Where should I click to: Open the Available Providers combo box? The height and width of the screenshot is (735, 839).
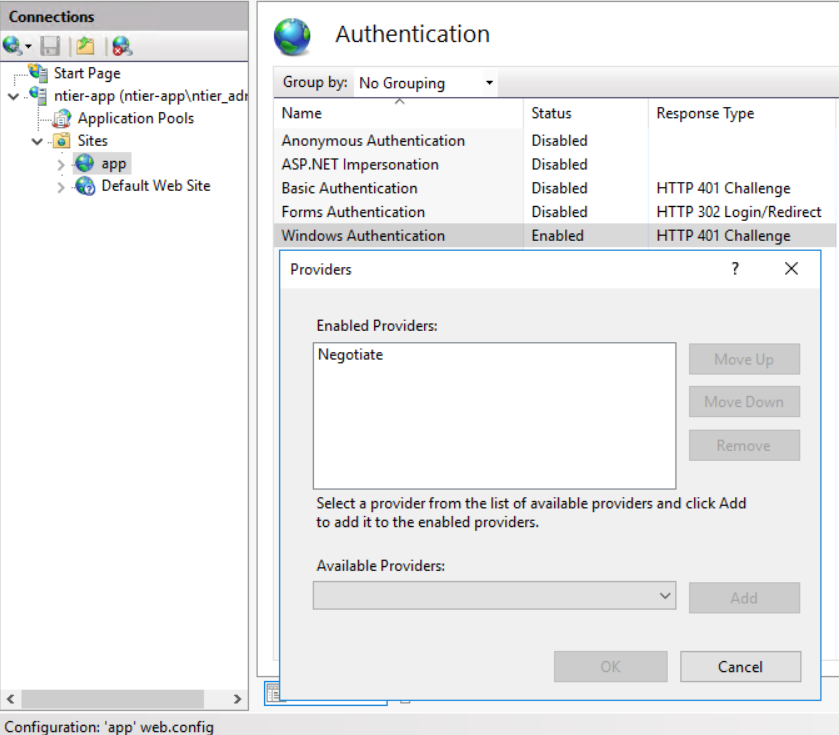pyautogui.click(x=494, y=596)
